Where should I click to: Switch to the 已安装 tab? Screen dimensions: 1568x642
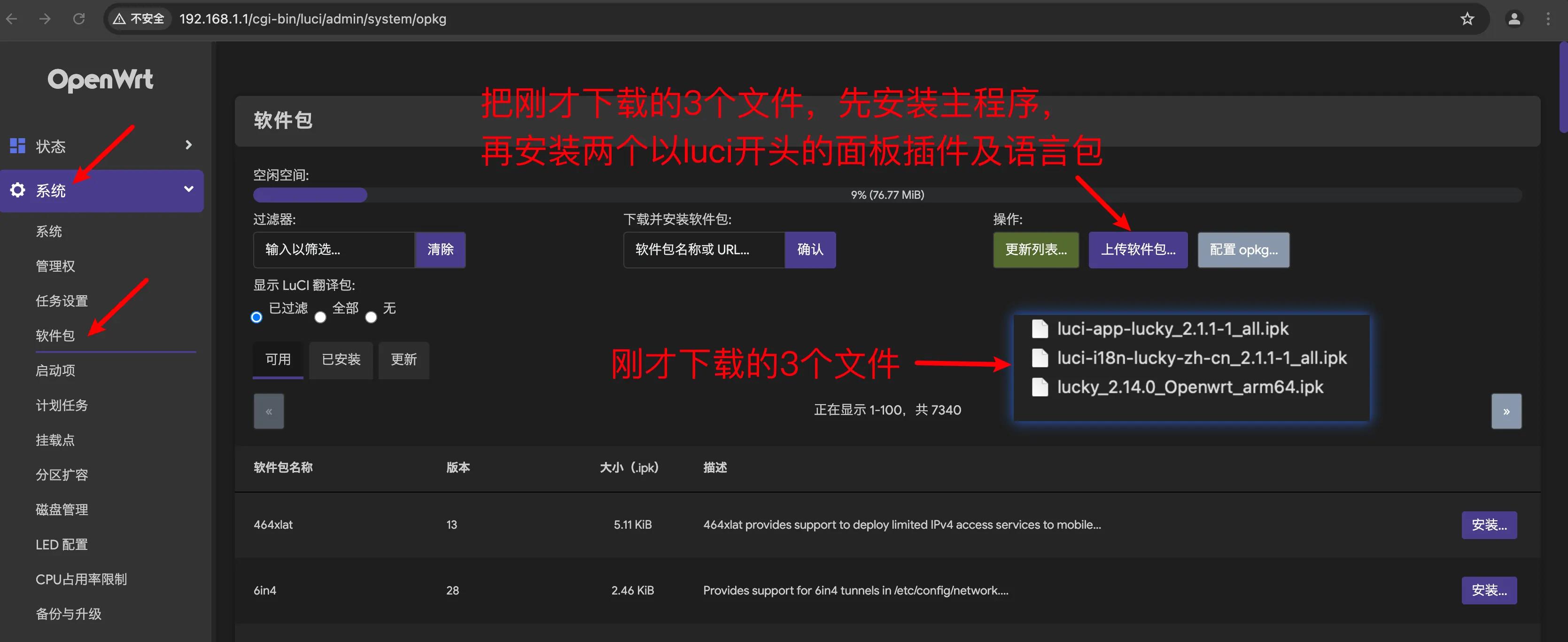point(341,360)
